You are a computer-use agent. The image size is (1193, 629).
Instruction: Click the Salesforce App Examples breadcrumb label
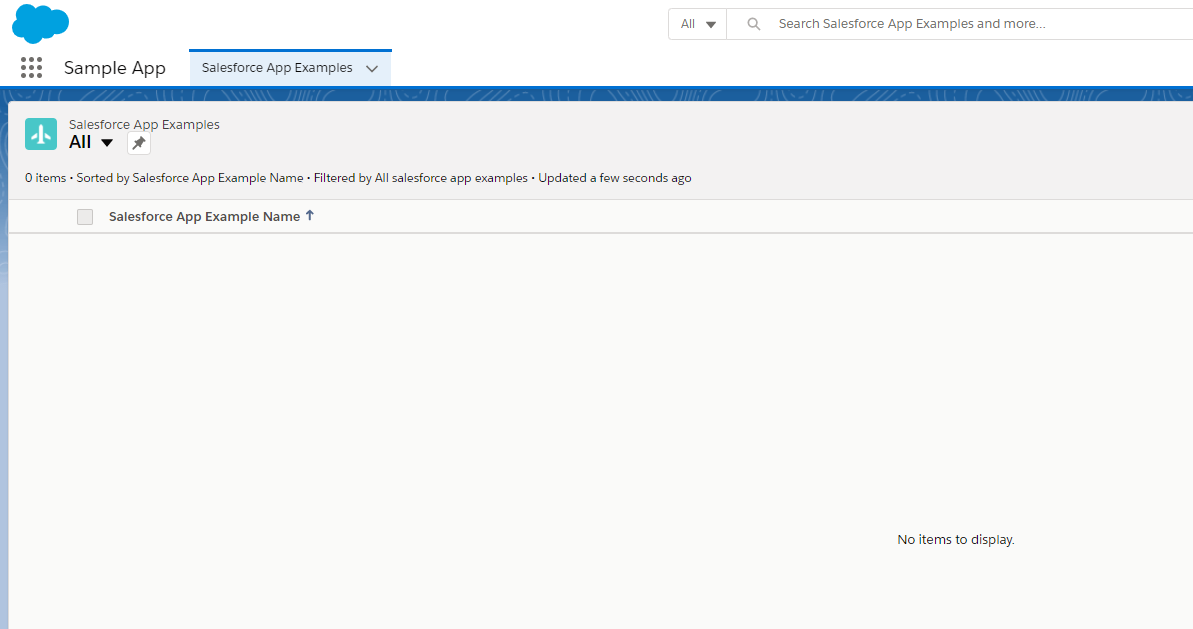[143, 124]
